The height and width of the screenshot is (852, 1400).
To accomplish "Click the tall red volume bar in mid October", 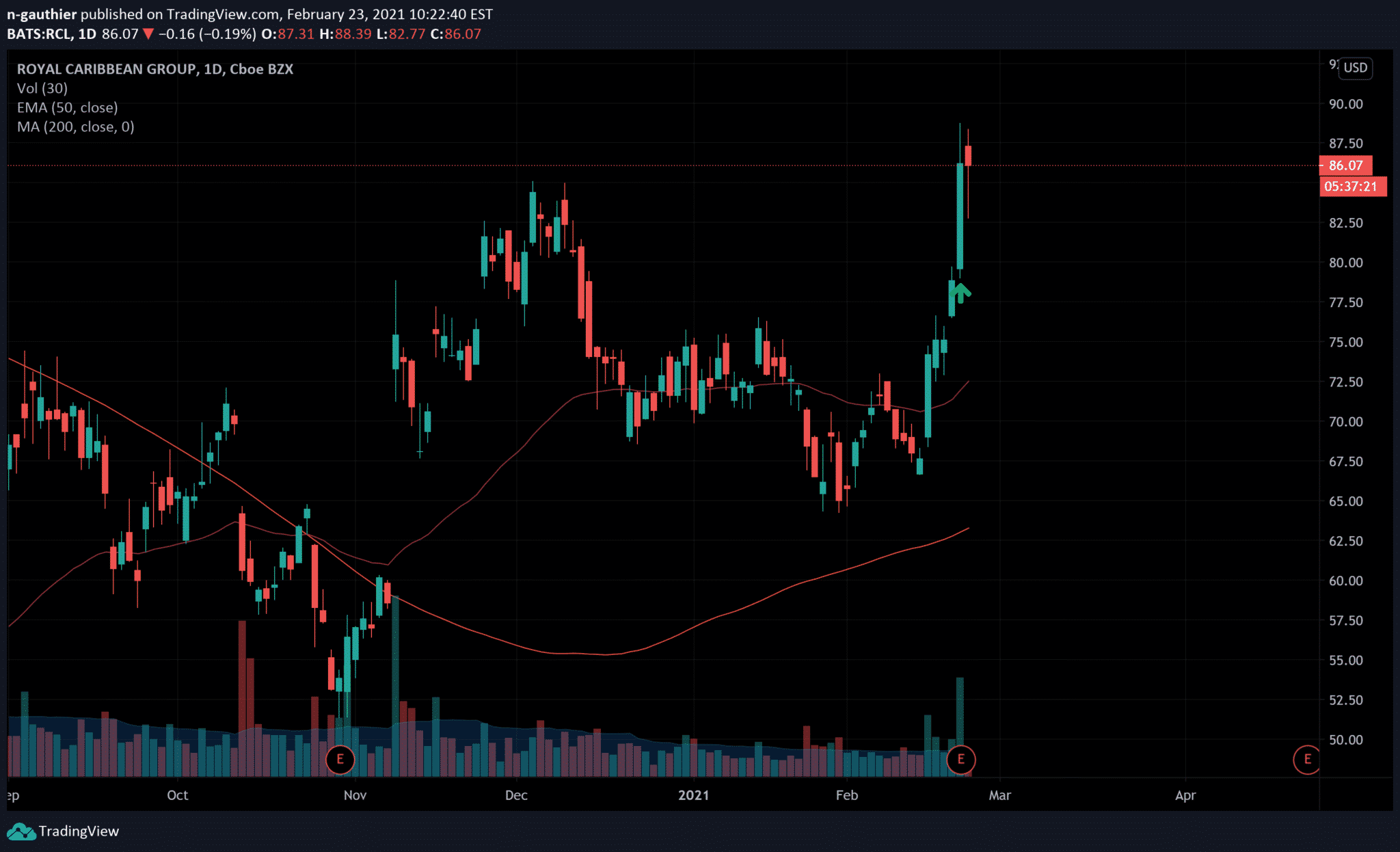I will tap(242, 698).
